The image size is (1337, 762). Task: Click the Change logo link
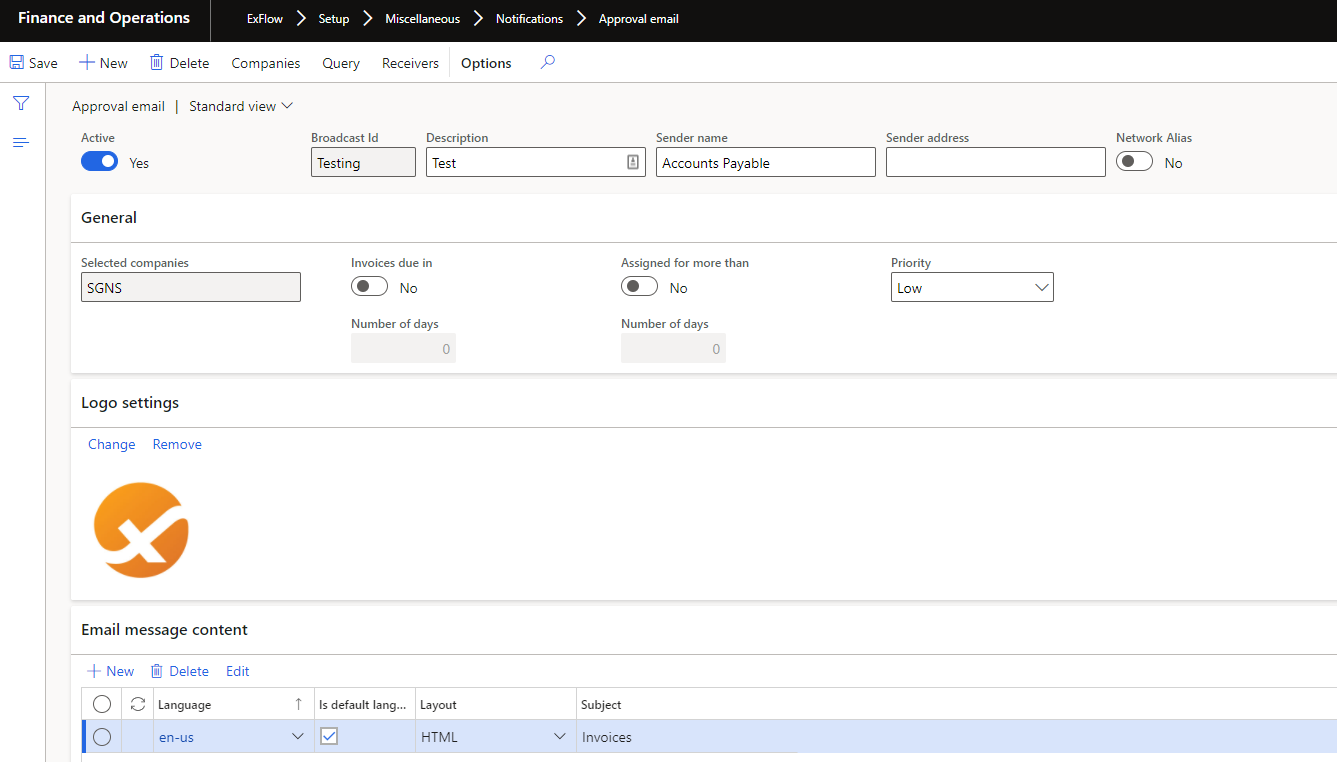click(112, 444)
